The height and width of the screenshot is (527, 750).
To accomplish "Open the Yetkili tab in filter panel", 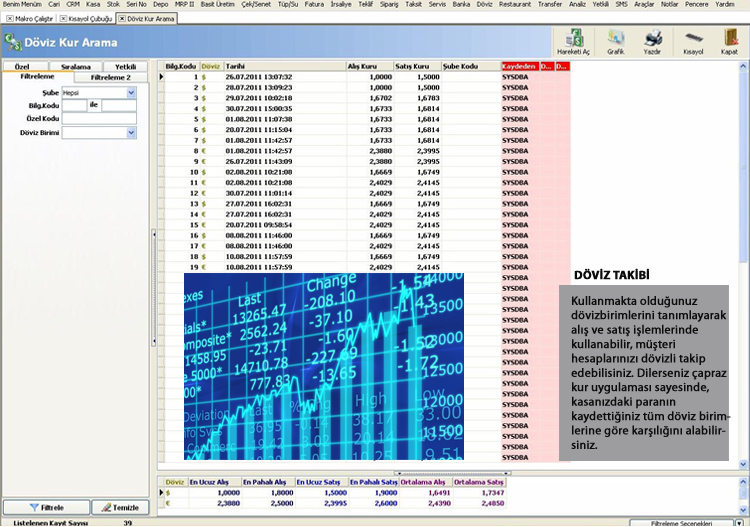I will (x=125, y=67).
